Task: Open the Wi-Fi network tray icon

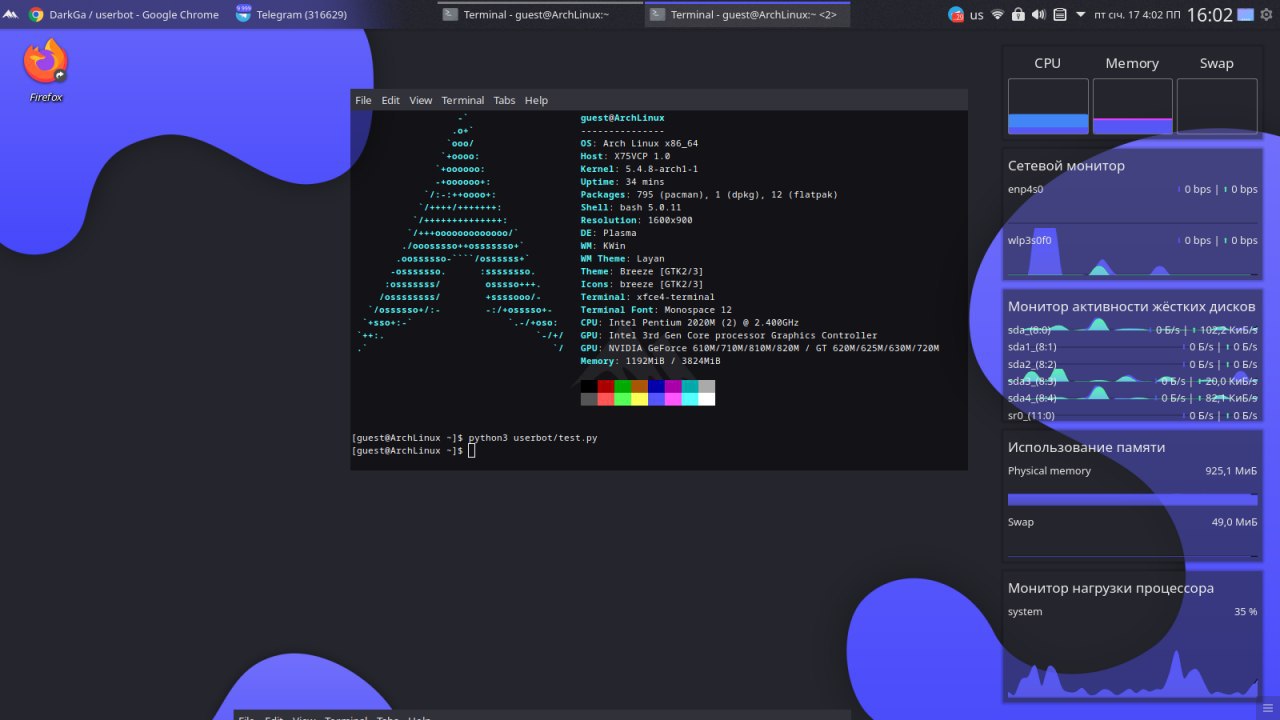Action: [x=997, y=15]
